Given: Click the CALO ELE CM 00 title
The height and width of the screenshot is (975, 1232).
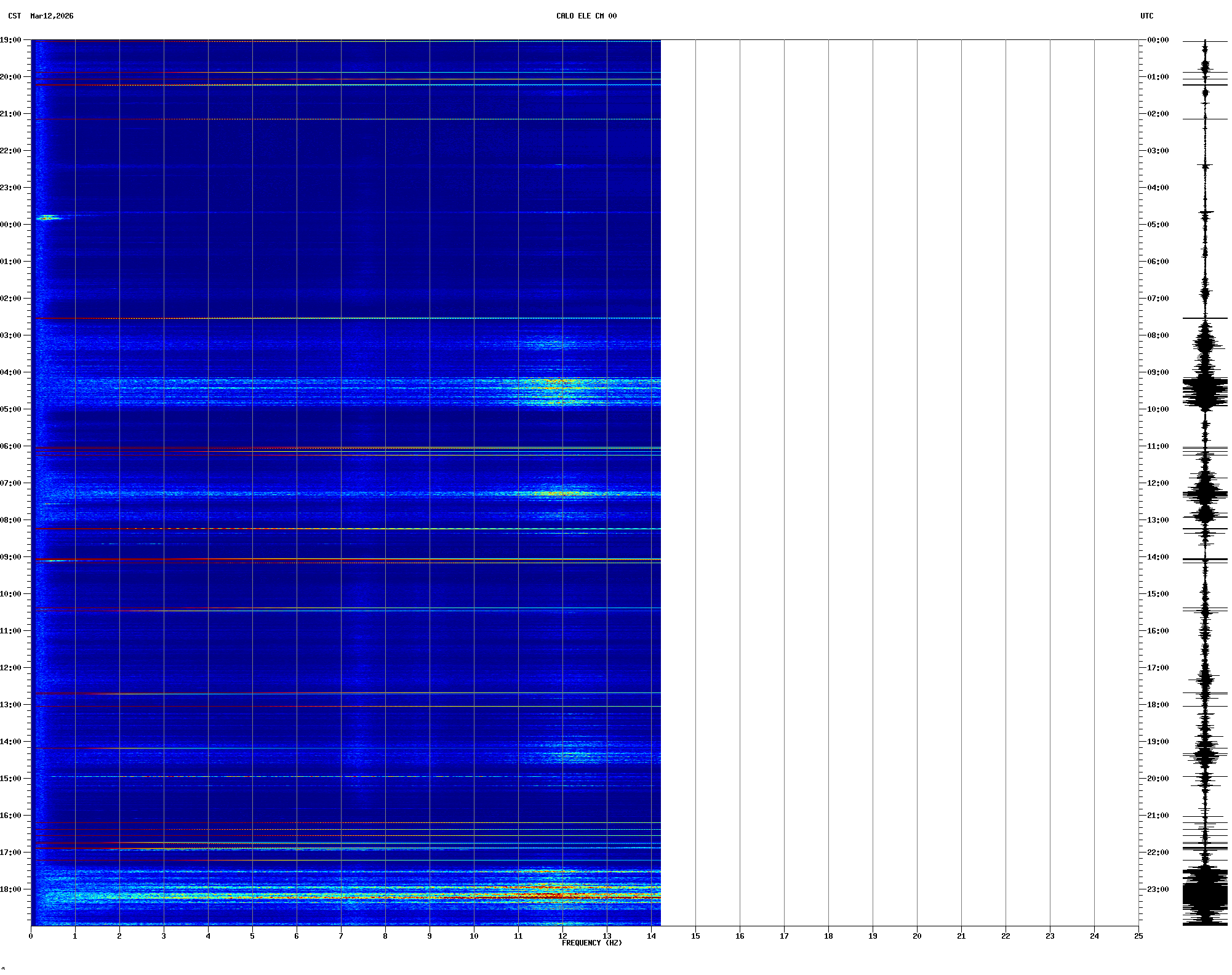Looking at the screenshot, I should [586, 16].
